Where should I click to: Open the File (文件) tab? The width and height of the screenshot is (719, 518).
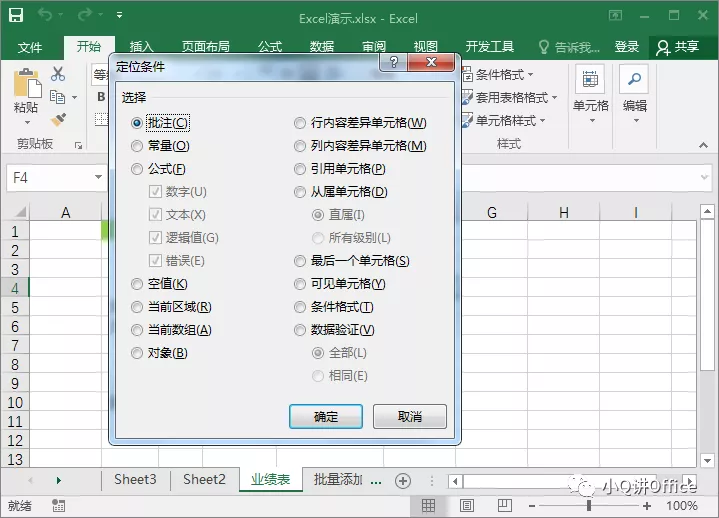click(x=30, y=47)
